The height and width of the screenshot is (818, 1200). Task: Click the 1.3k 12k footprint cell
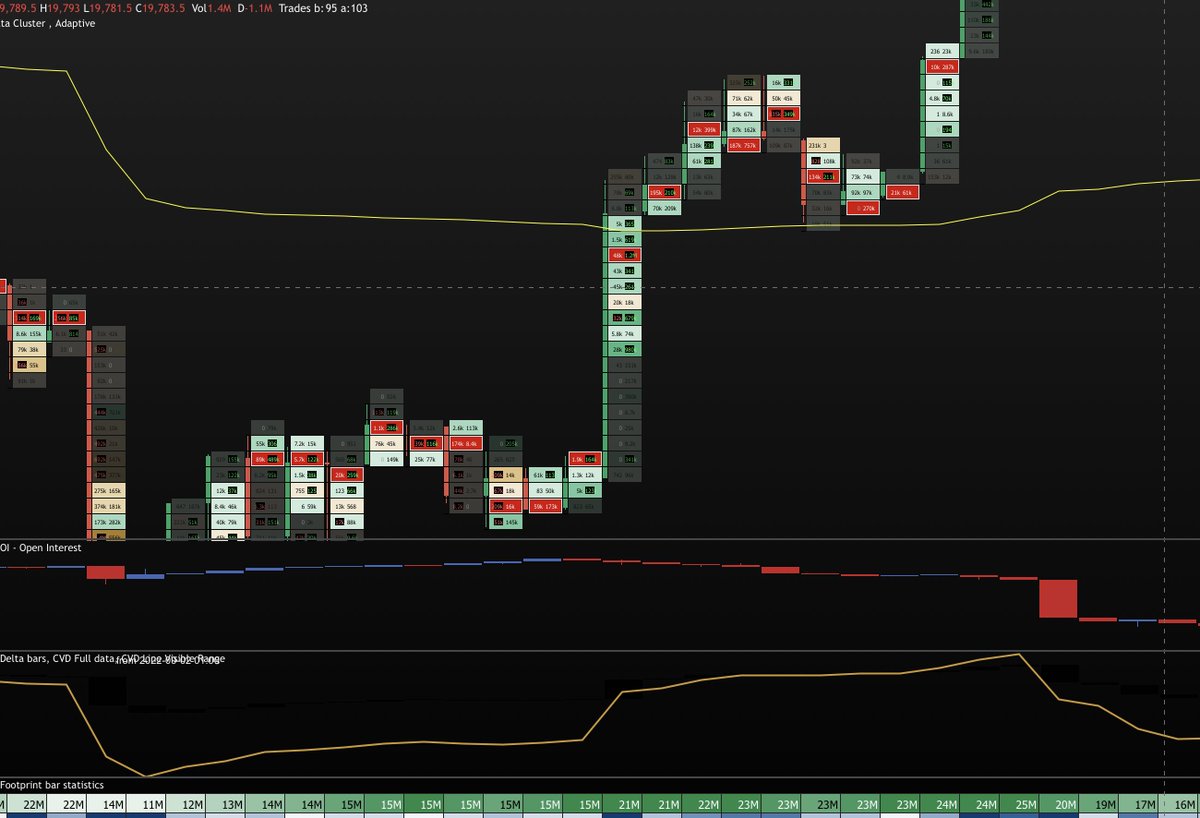tap(584, 475)
